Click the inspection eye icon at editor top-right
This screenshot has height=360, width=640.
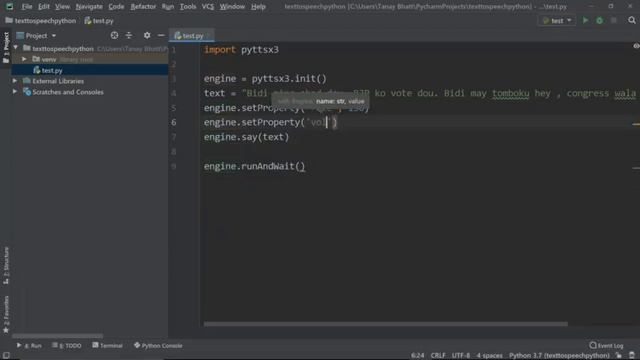(636, 46)
